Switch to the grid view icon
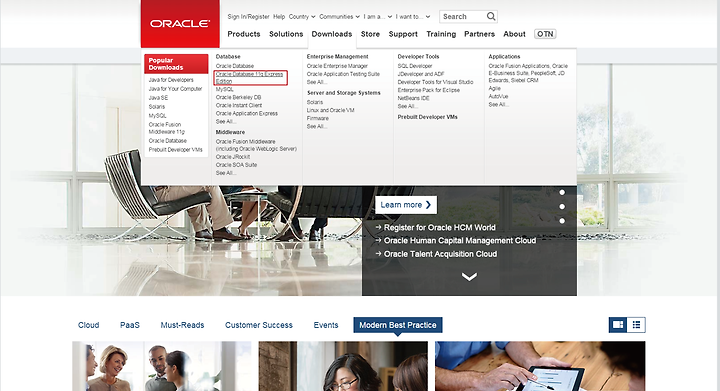720x391 pixels. point(618,325)
